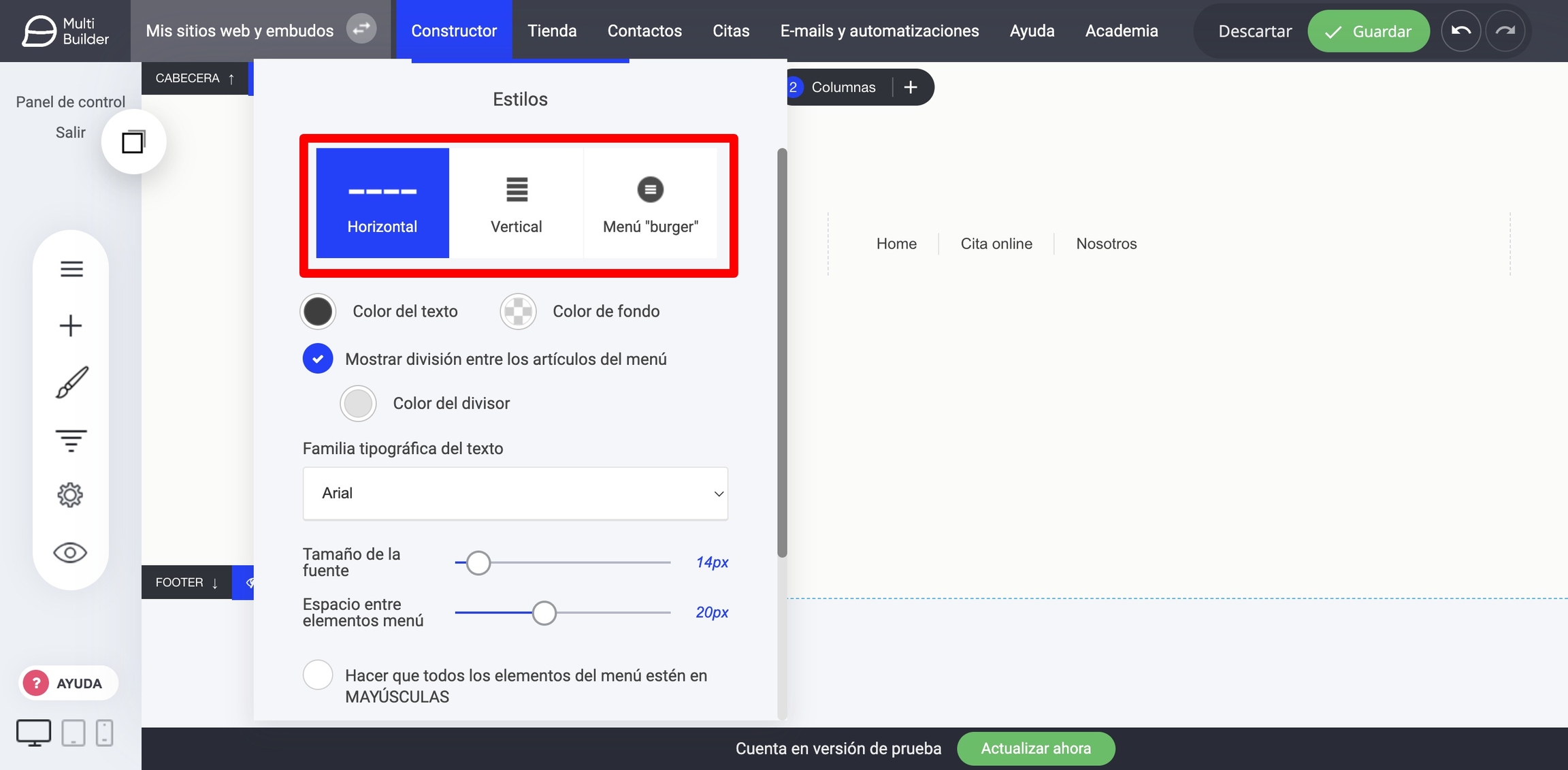The width and height of the screenshot is (1568, 770).
Task: Click the filter lines icon in sidebar
Action: tap(71, 440)
